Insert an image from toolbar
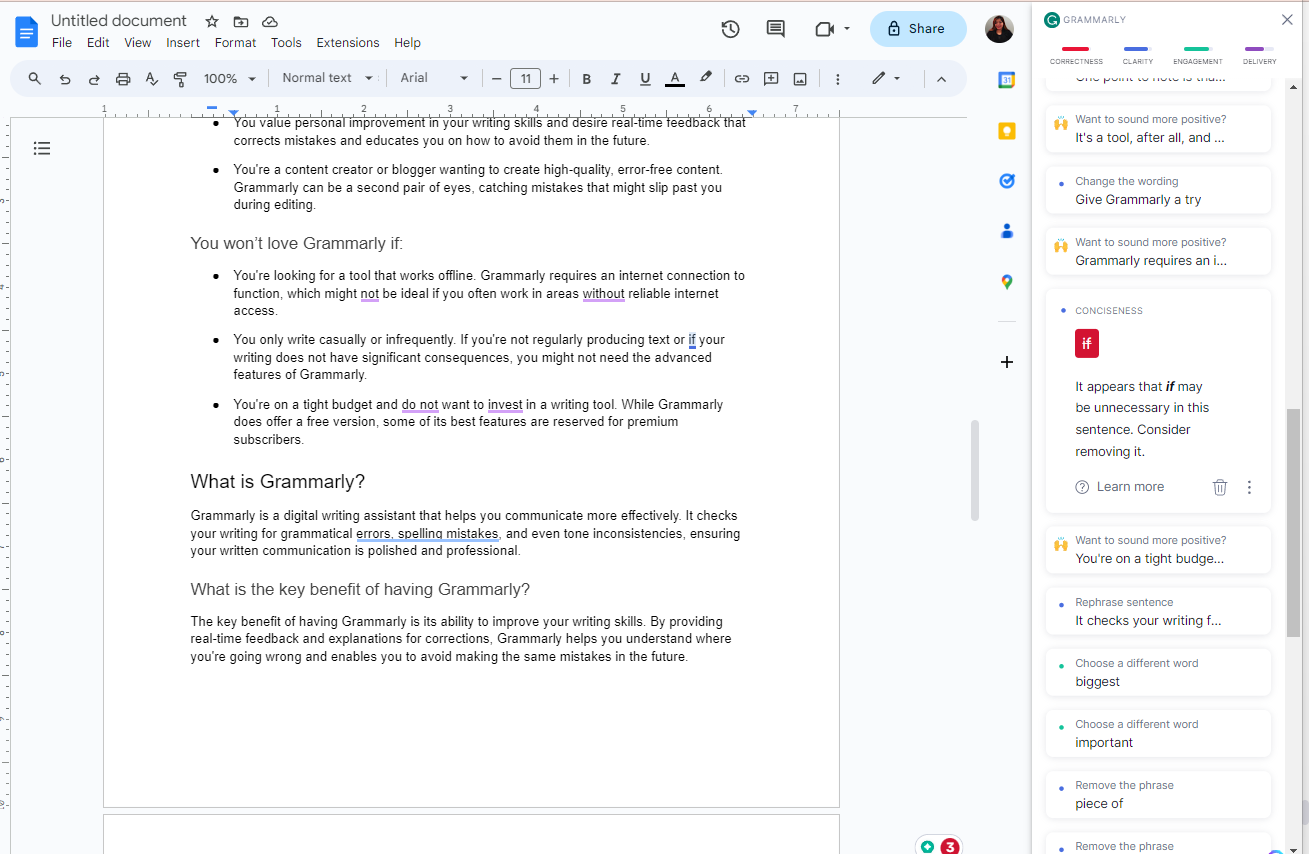The height and width of the screenshot is (854, 1309). coord(800,78)
